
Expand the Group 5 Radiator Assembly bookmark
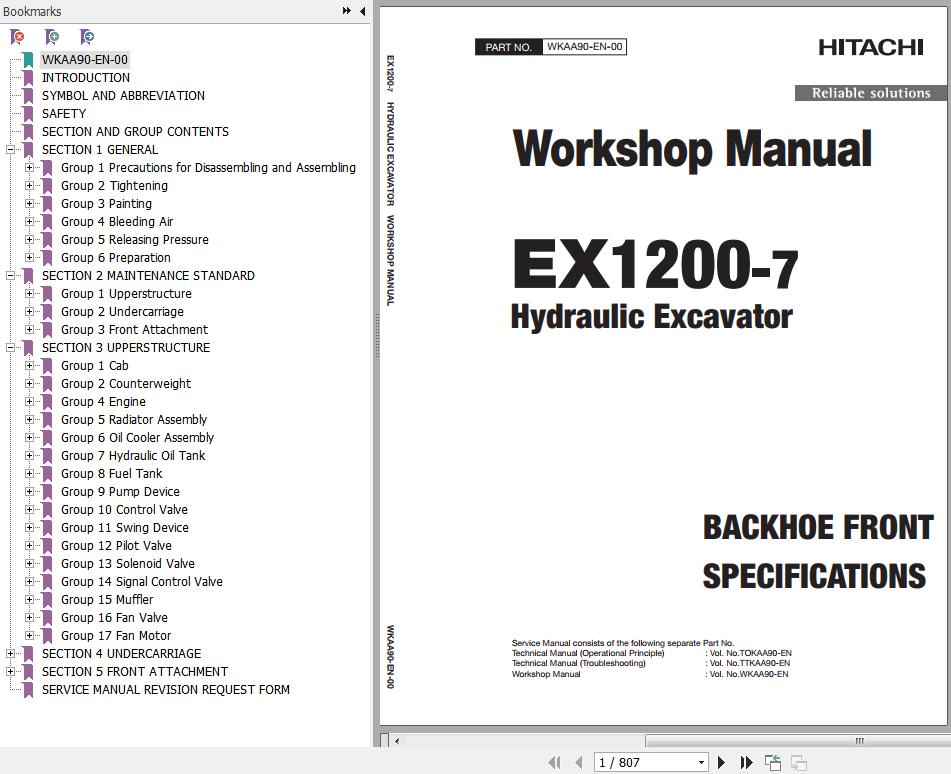click(x=29, y=420)
